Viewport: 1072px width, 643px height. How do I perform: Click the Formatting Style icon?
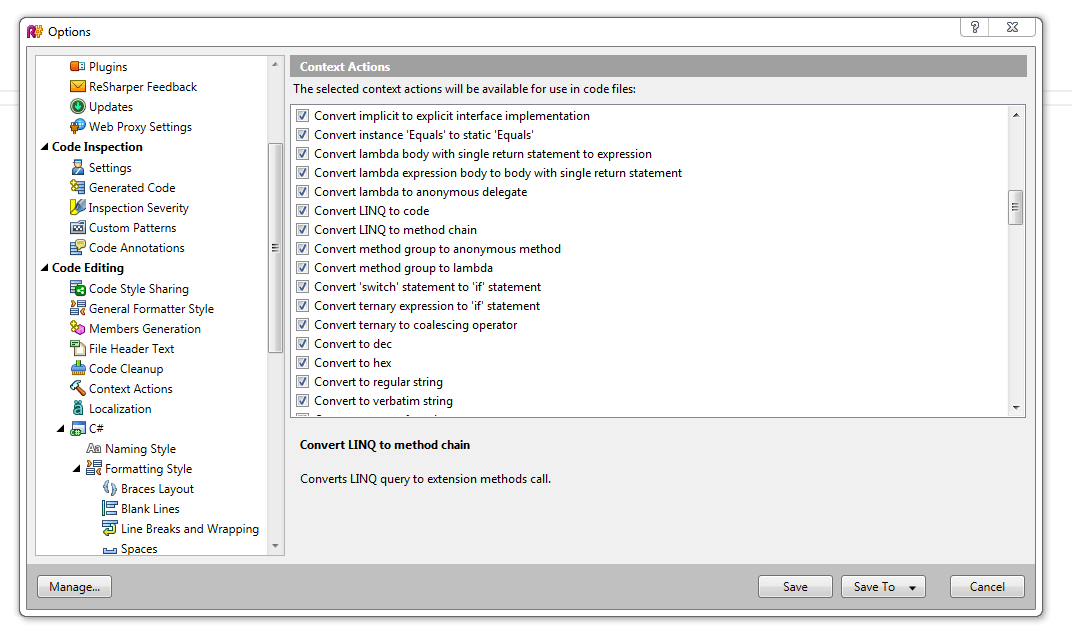(94, 468)
